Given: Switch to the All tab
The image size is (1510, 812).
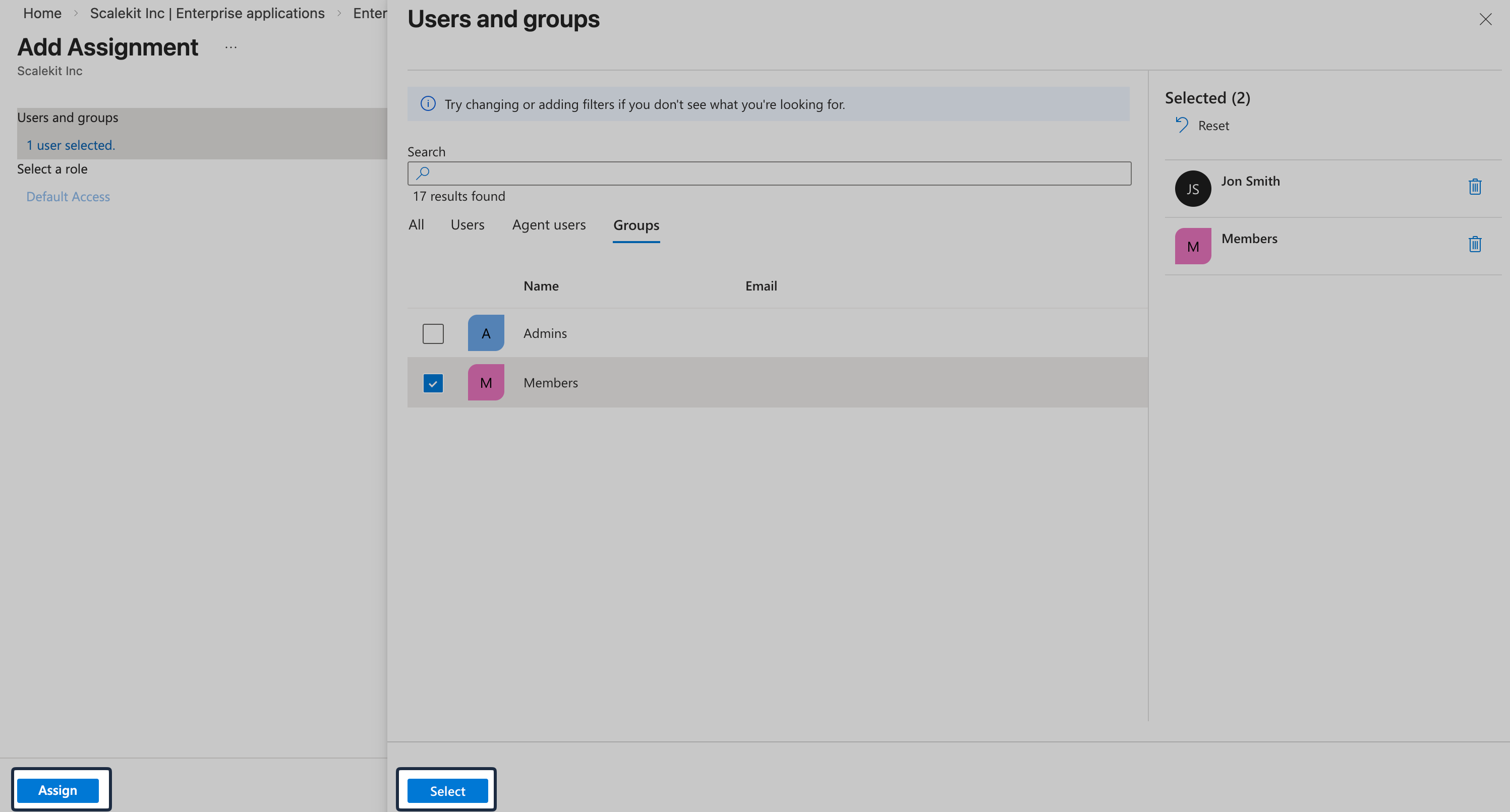Looking at the screenshot, I should [416, 224].
